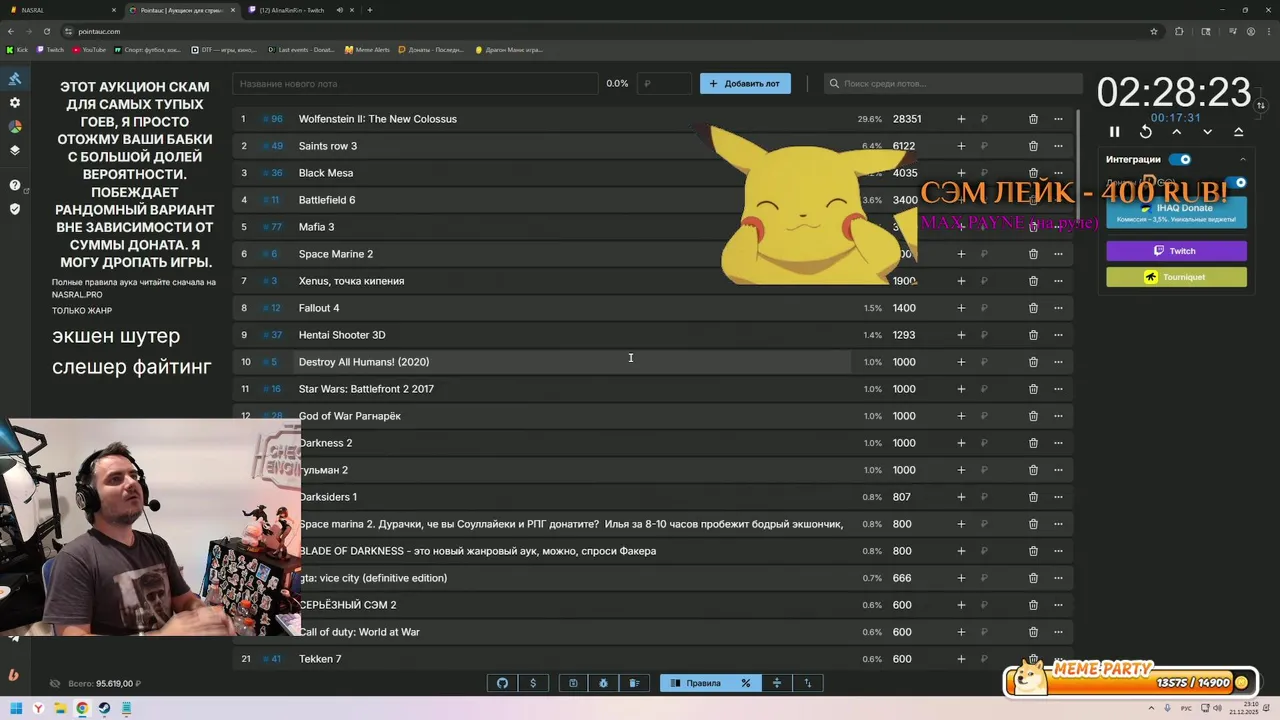Click the clear lots trash-list icon
1280x720 pixels.
(x=634, y=683)
